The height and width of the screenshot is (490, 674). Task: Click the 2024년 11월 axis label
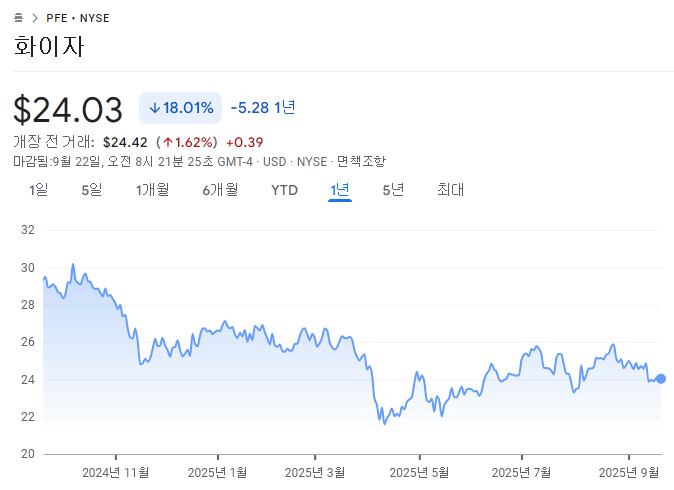click(116, 473)
